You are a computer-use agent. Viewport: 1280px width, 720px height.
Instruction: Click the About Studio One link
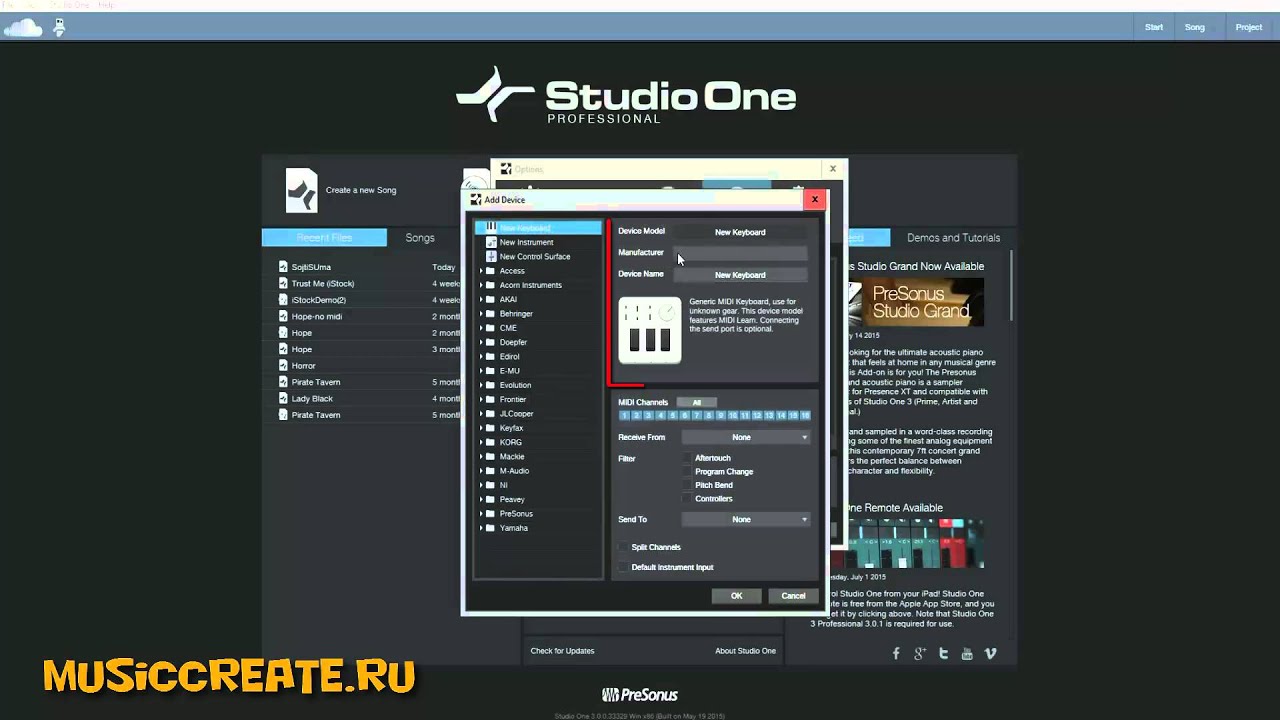click(745, 651)
